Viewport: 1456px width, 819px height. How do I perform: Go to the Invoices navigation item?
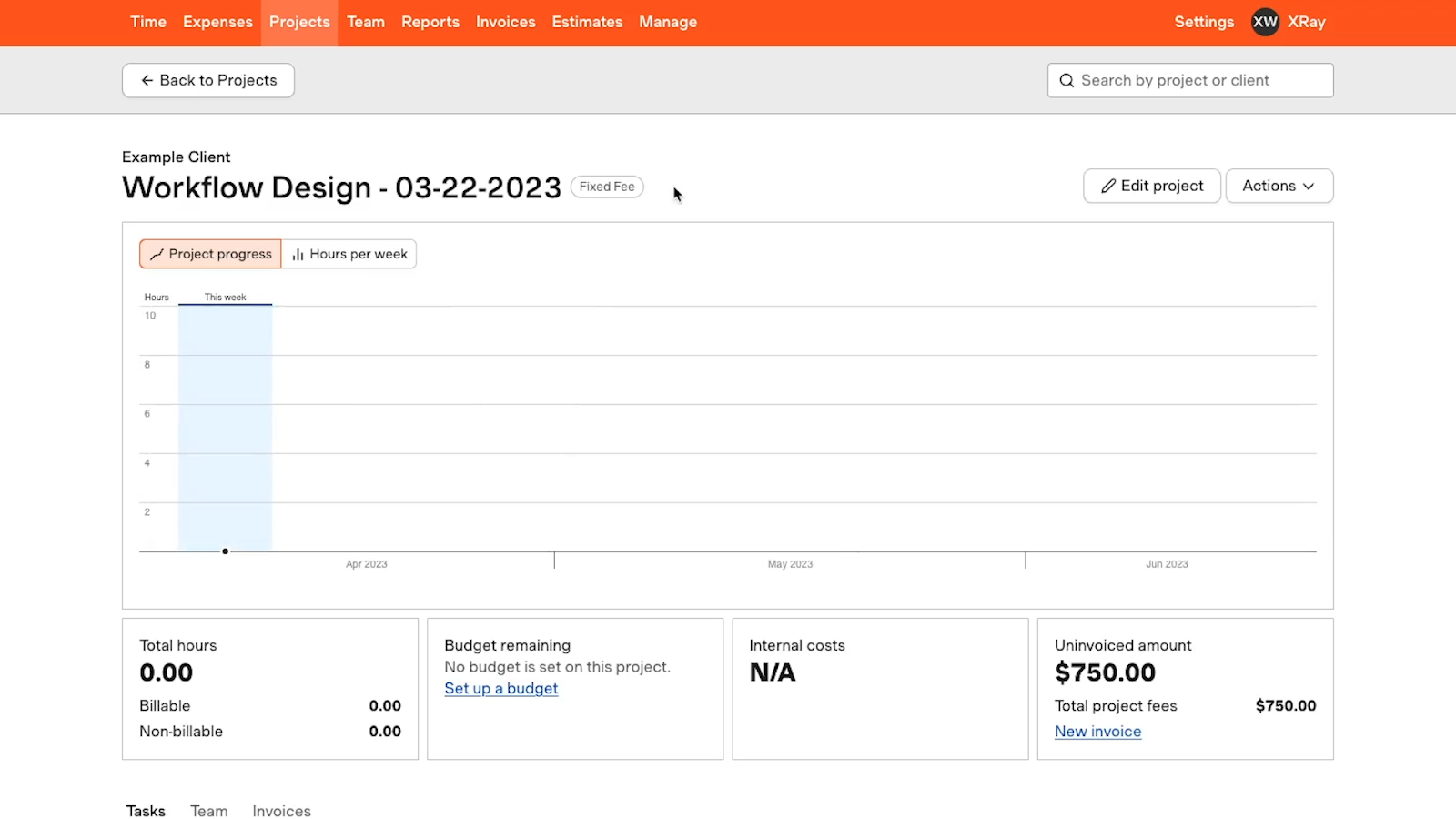point(505,22)
